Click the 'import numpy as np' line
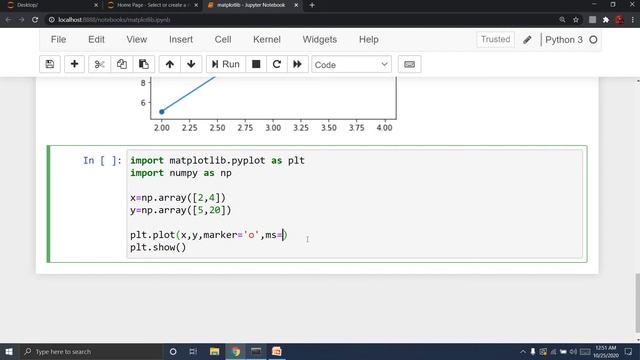 (181, 173)
